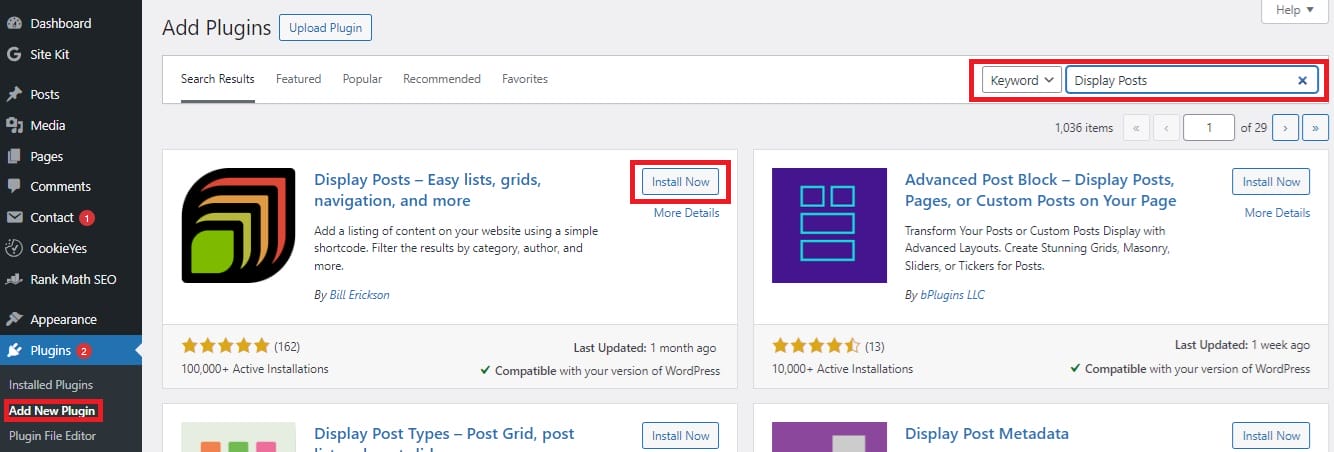Click the Appearance paintbrush icon
Image resolution: width=1334 pixels, height=452 pixels.
[14, 319]
